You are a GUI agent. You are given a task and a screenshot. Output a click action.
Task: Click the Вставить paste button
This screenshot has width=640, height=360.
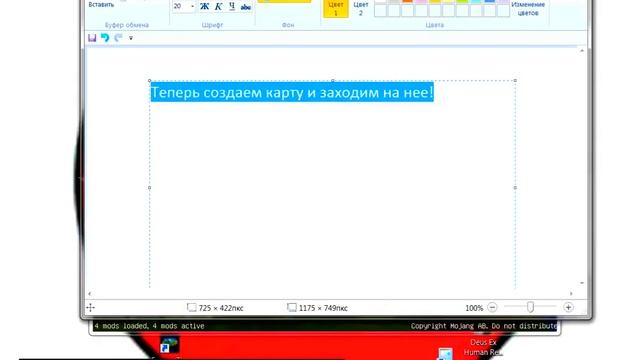(101, 4)
